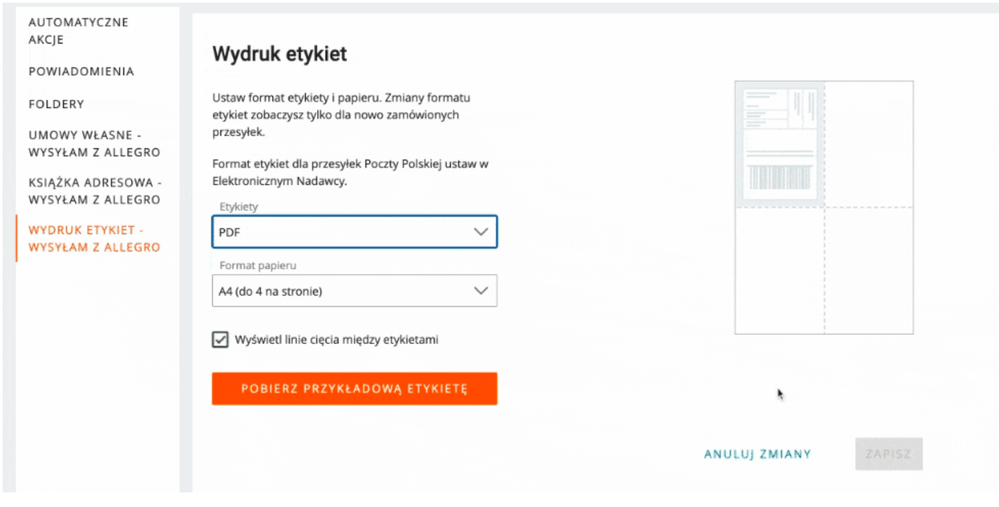999x507 pixels.
Task: Click the Zapisz button
Action: [889, 454]
